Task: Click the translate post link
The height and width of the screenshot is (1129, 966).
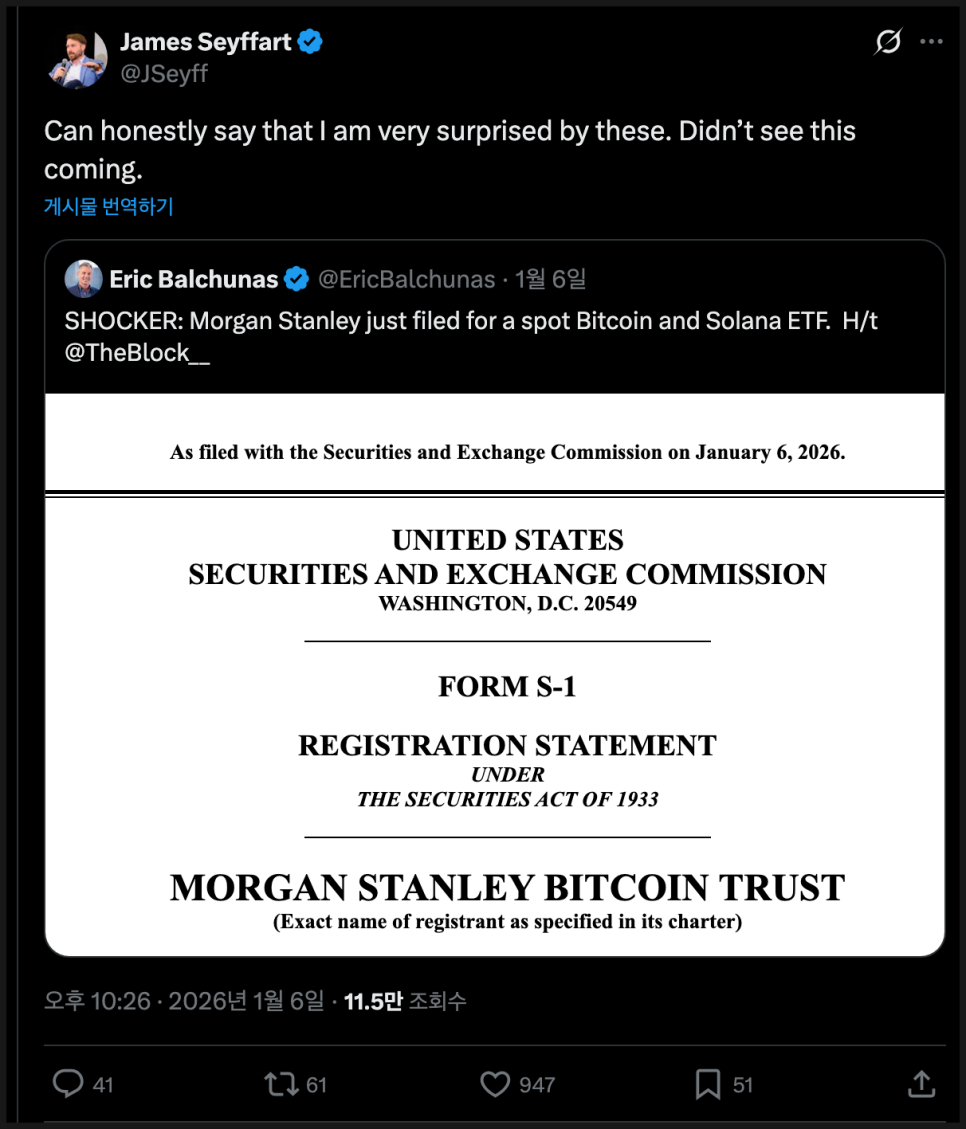Action: 109,206
